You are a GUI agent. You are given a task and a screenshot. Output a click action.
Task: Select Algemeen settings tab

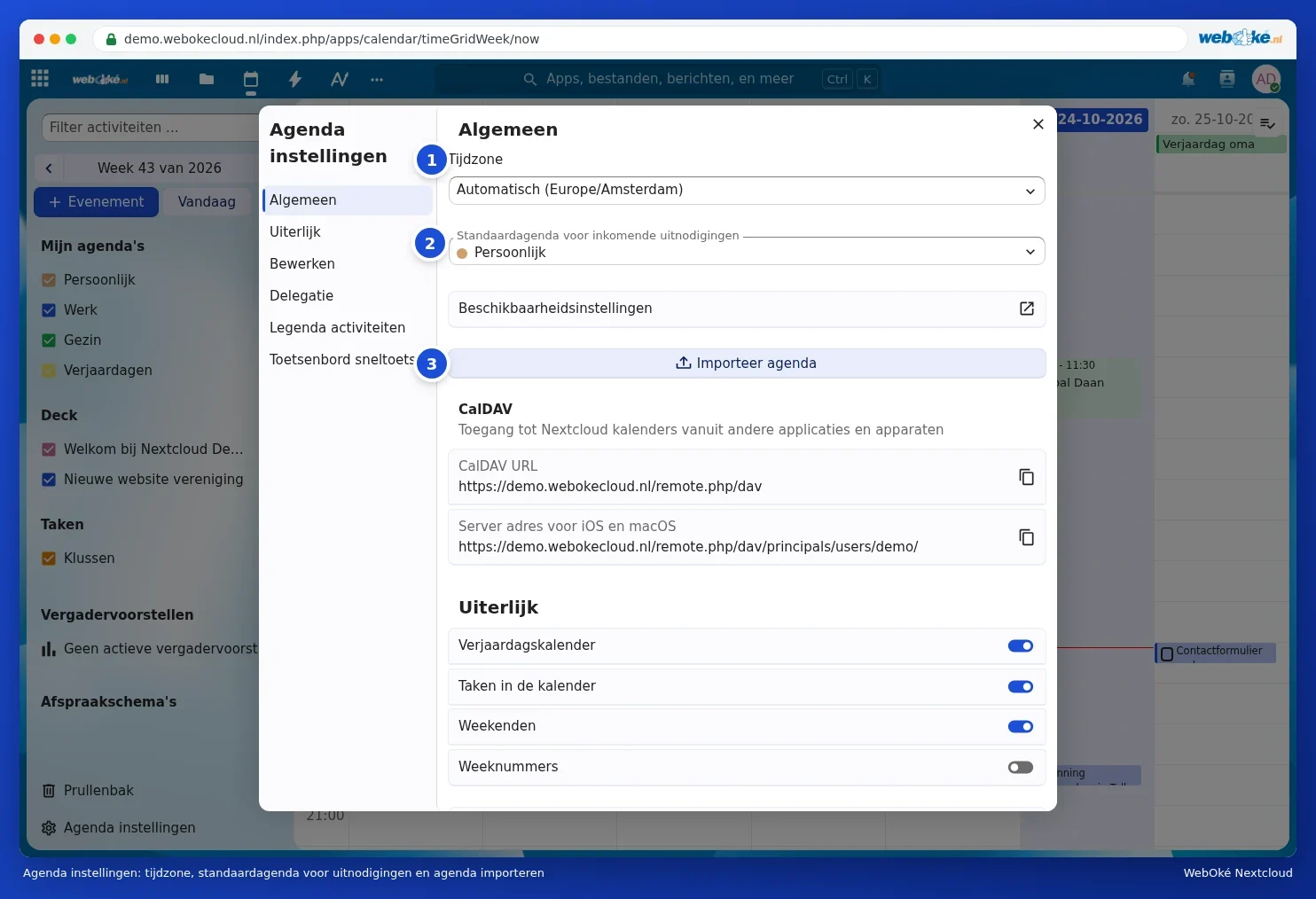pos(347,200)
